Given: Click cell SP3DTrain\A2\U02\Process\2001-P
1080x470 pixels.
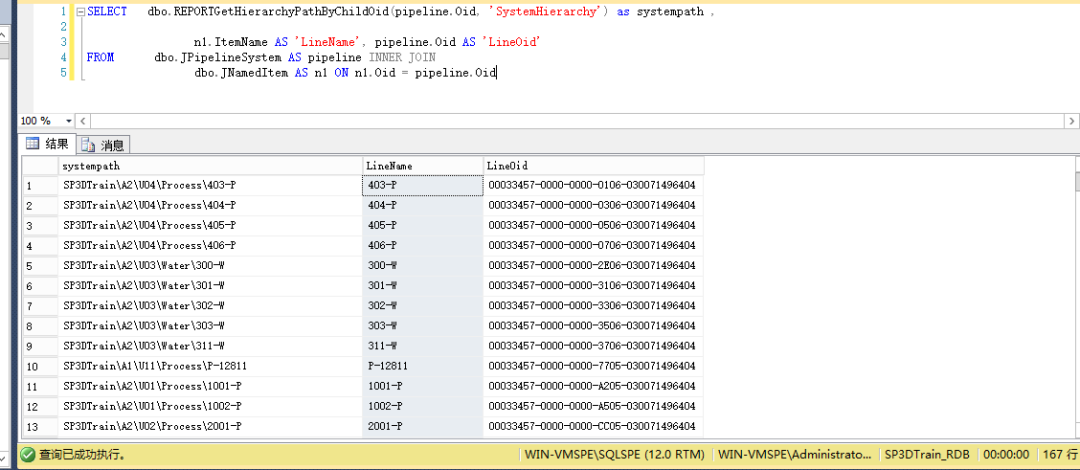Looking at the screenshot, I should coord(210,427).
